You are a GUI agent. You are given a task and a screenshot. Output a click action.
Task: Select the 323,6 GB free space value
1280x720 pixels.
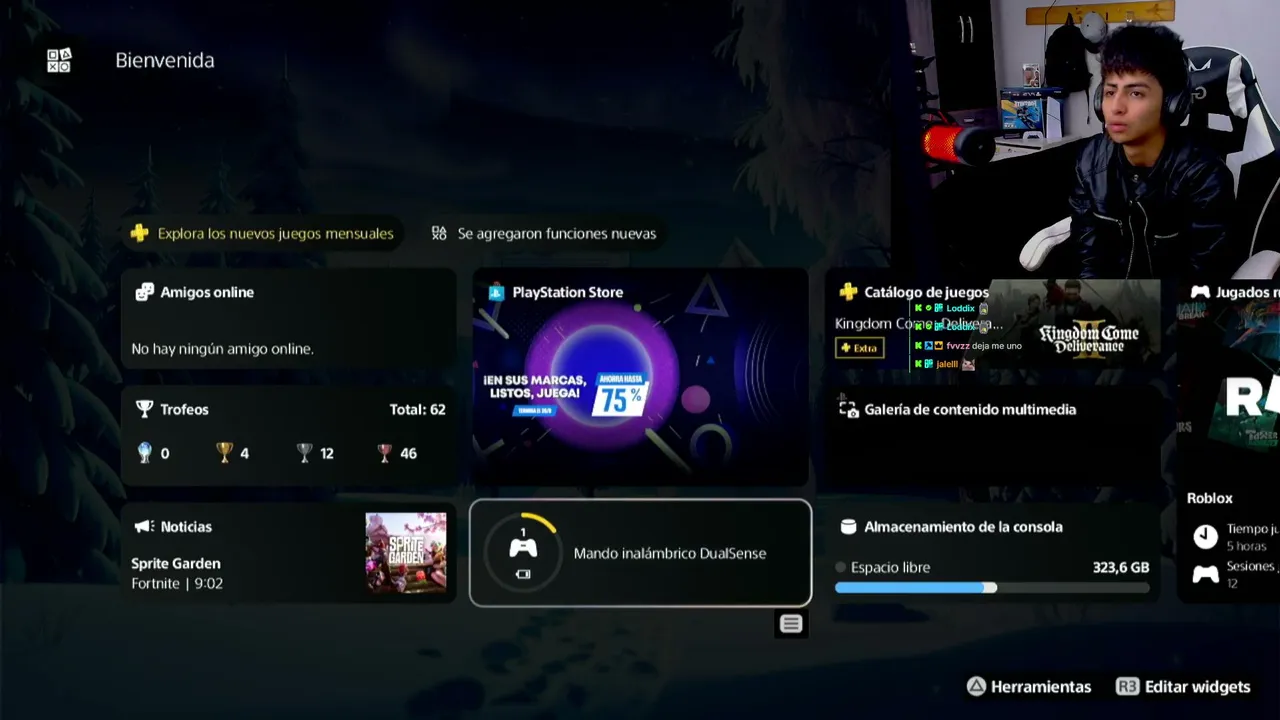point(1121,567)
